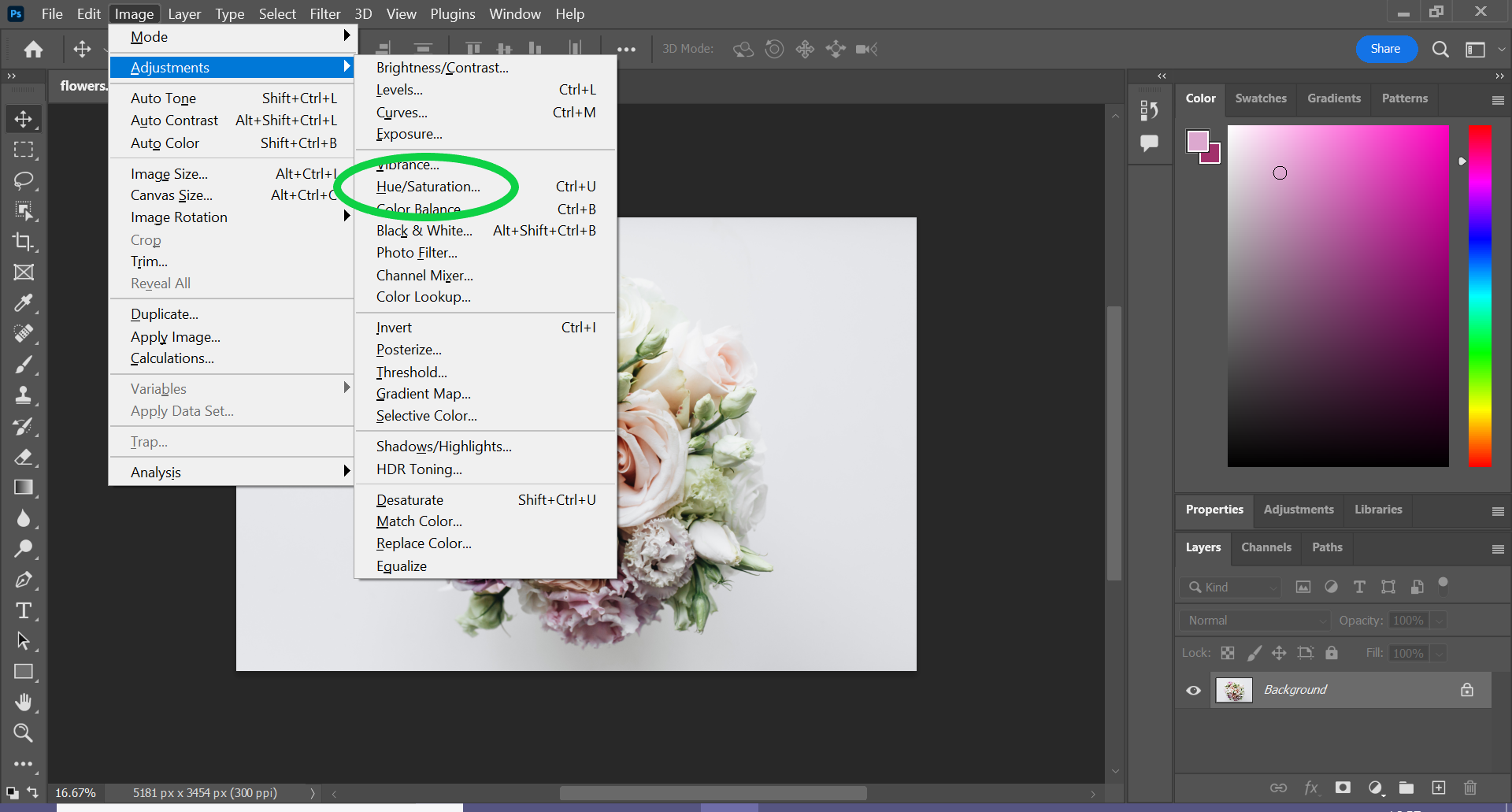This screenshot has height=812, width=1512.
Task: Select the Clone Stamp tool
Action: pos(23,395)
